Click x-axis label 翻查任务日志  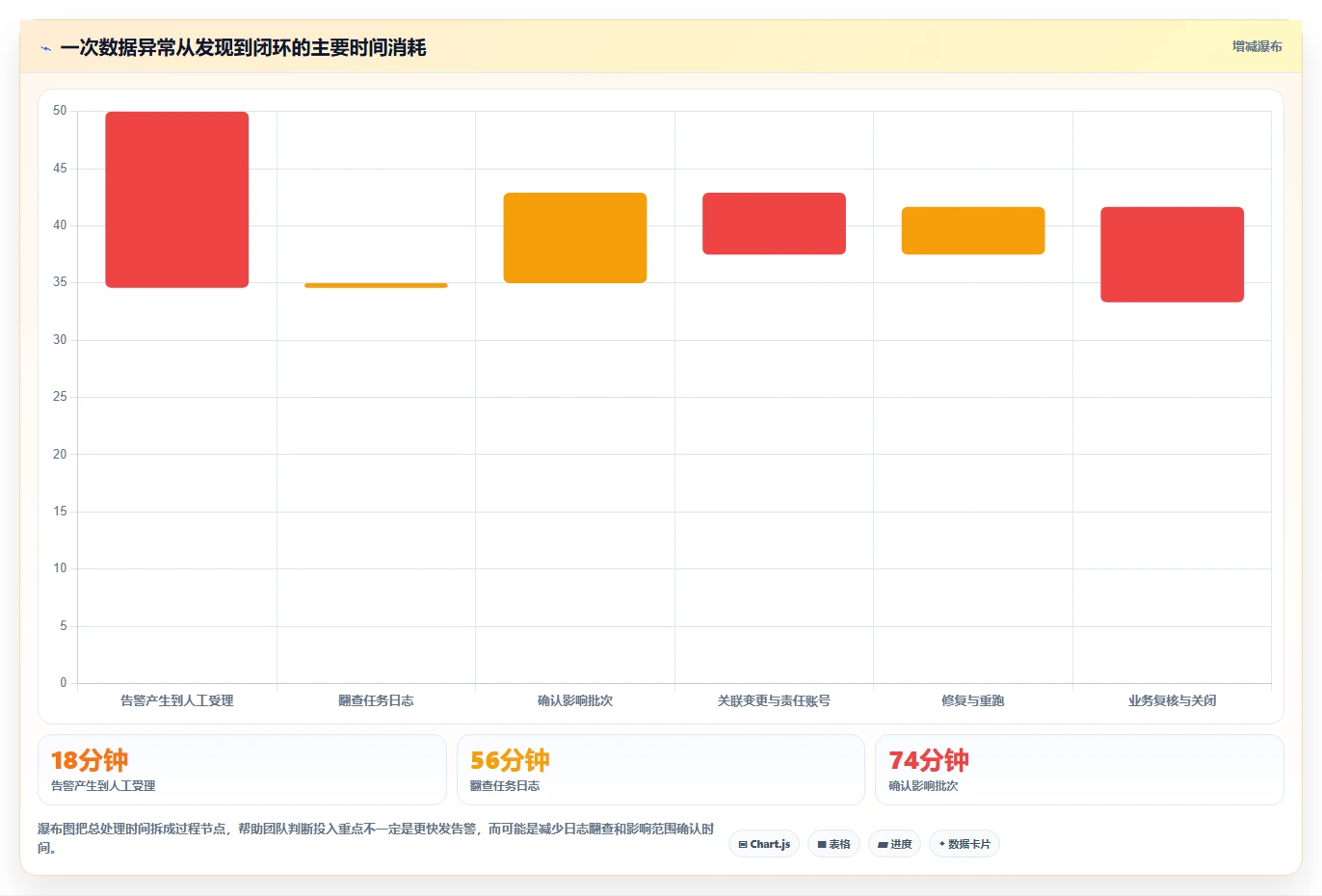coord(376,700)
